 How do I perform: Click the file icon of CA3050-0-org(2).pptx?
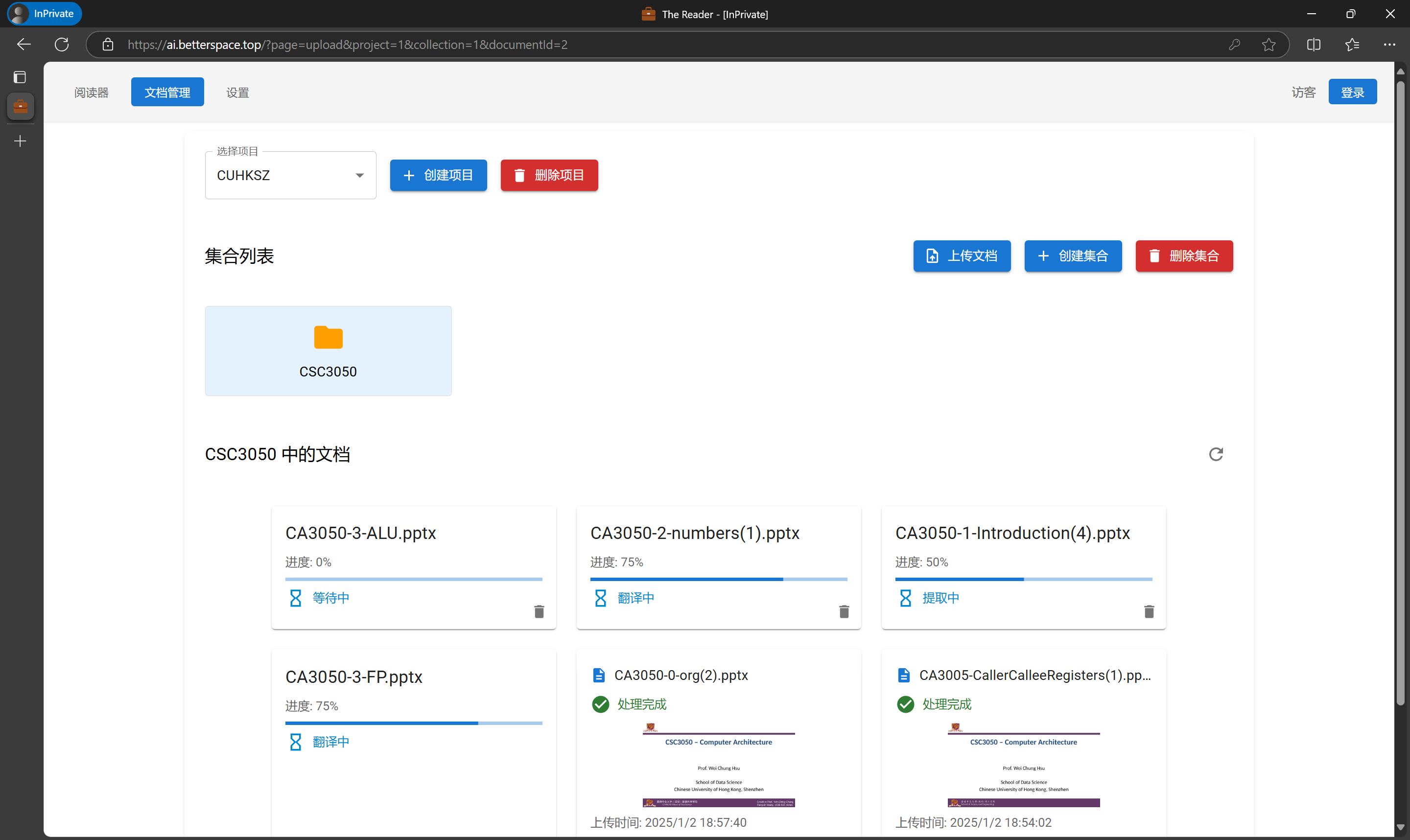598,675
